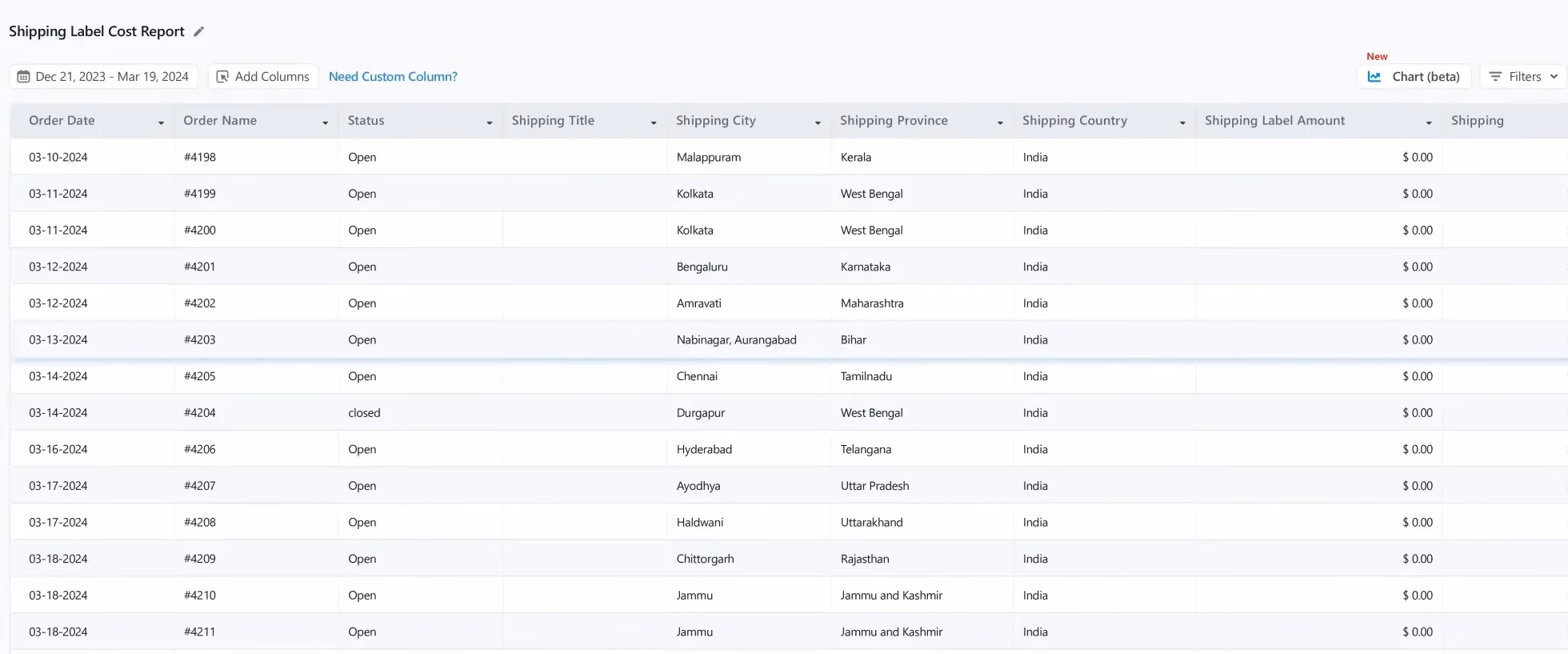Image resolution: width=1568 pixels, height=654 pixels.
Task: Open the Dec 21, 2023 - Mar 19, 2024 date picker
Action: pyautogui.click(x=103, y=77)
